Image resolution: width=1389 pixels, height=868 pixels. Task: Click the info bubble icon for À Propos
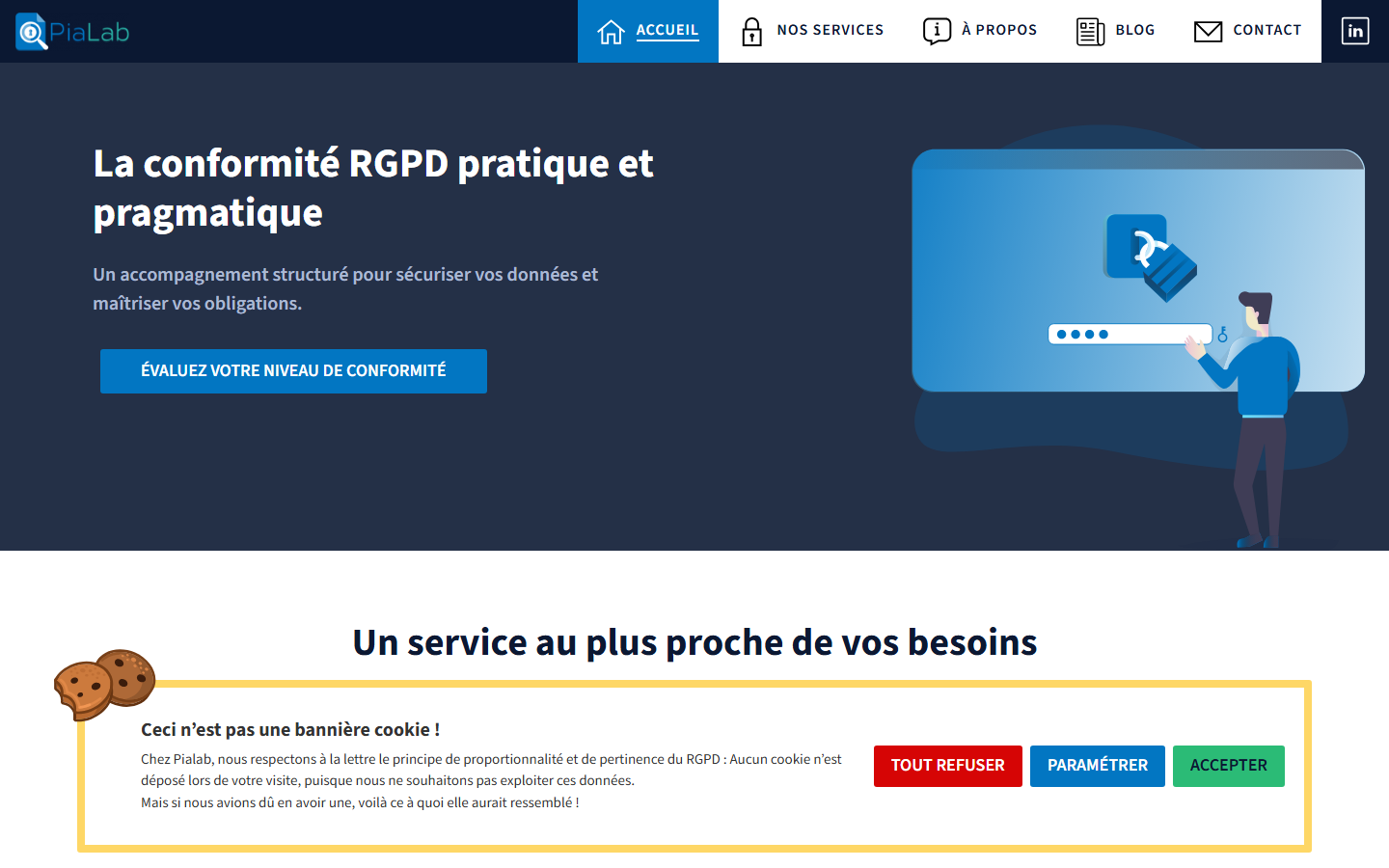[937, 32]
